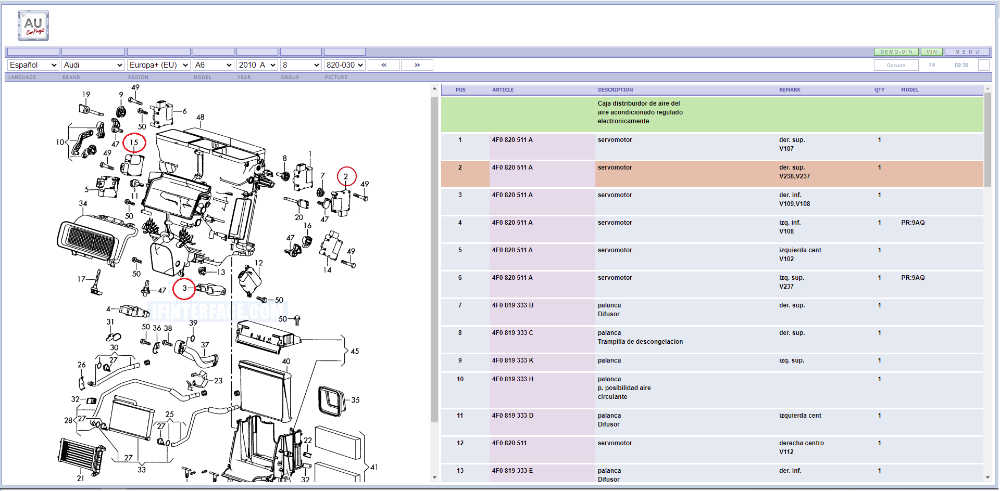Click part label 14 in the diagram

pos(327,270)
